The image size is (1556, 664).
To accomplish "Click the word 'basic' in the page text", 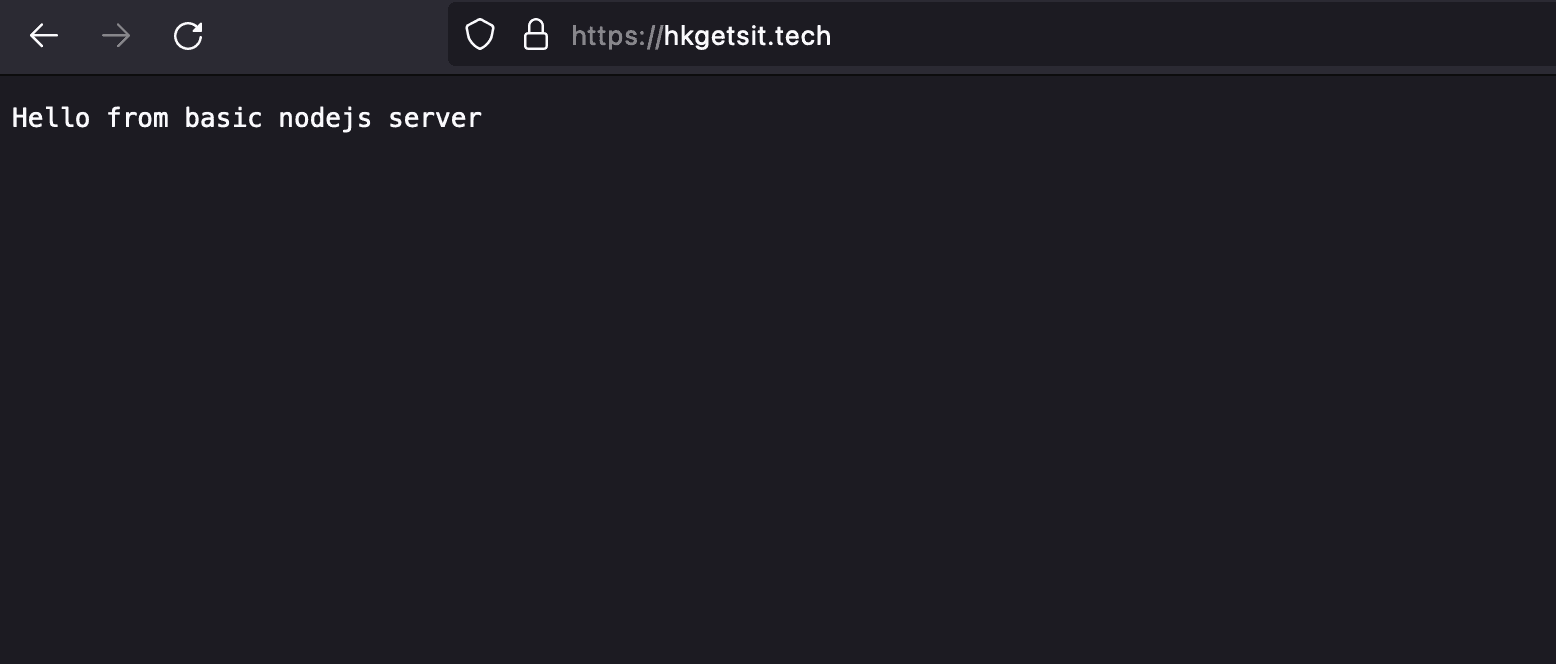I will (224, 118).
